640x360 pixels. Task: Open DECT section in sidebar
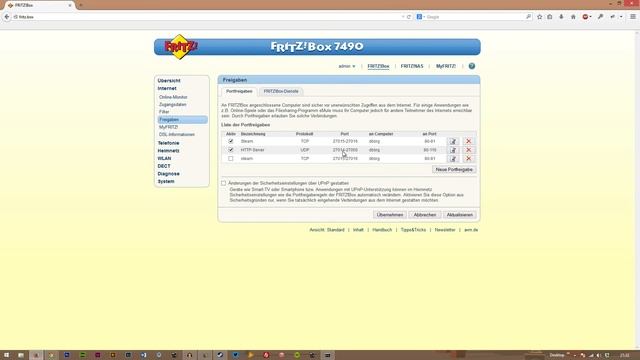[164, 166]
